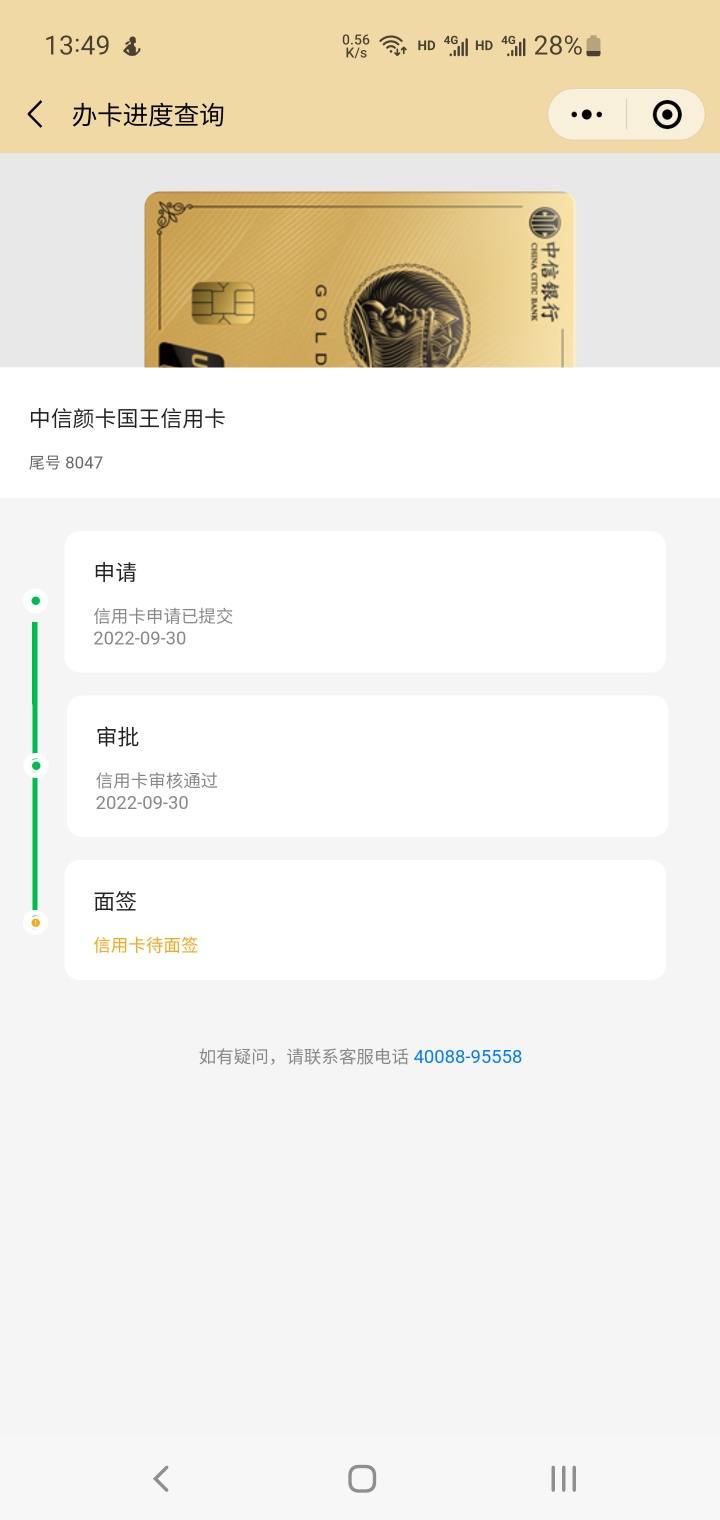Go back using the header arrow
Screen dimensions: 720x1520
tap(35, 114)
